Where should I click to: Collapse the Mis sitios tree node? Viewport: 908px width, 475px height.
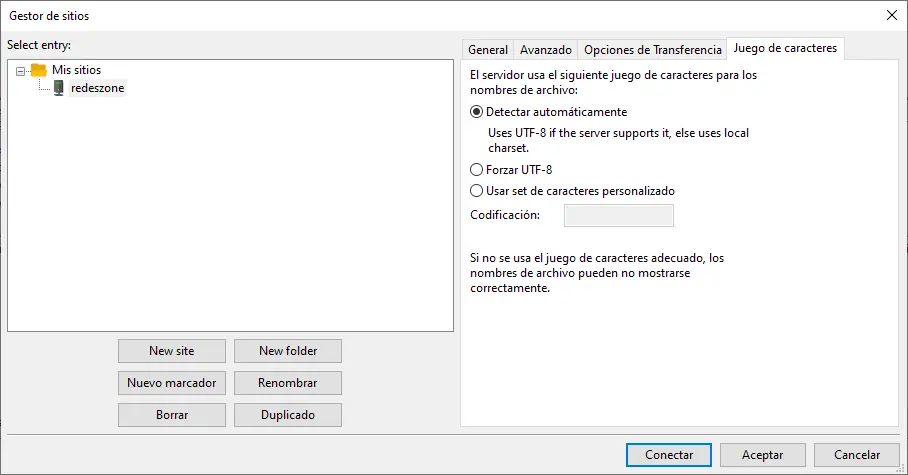click(21, 71)
